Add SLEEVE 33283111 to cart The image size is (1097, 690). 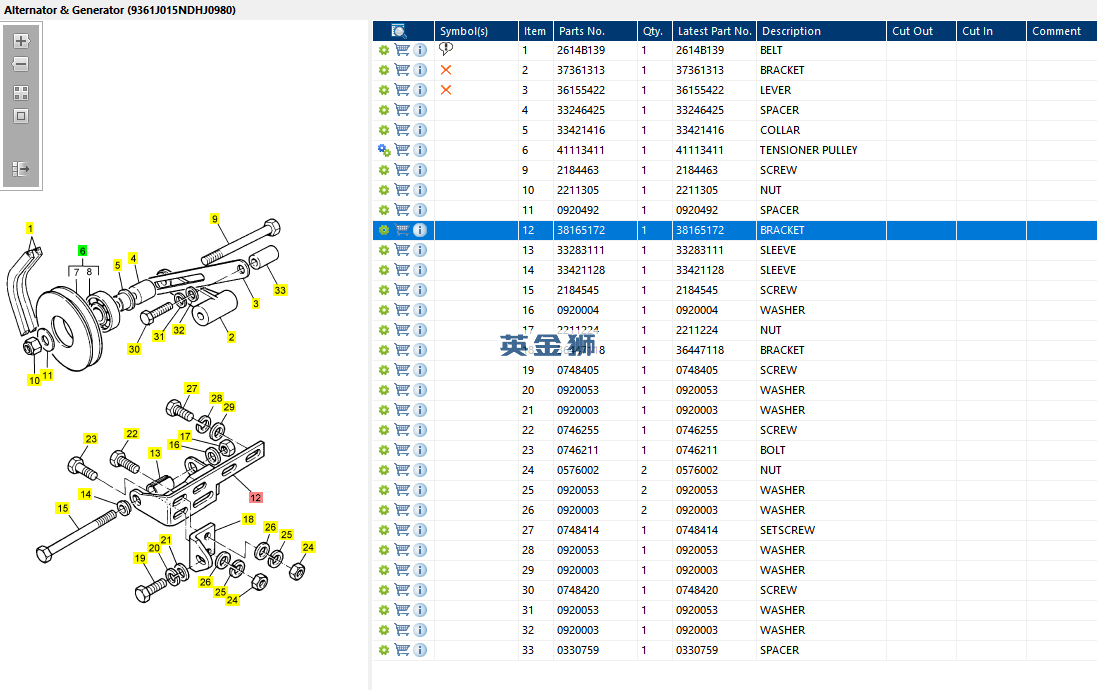pos(402,250)
